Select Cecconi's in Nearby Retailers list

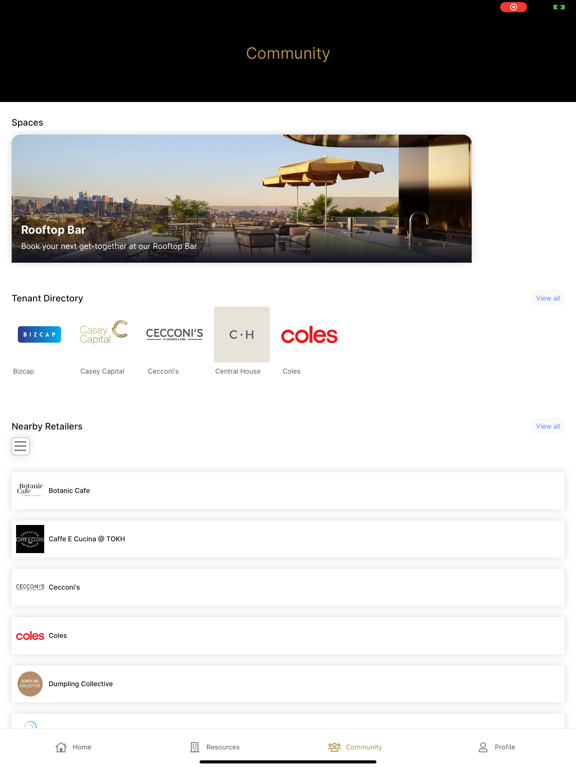coord(288,587)
